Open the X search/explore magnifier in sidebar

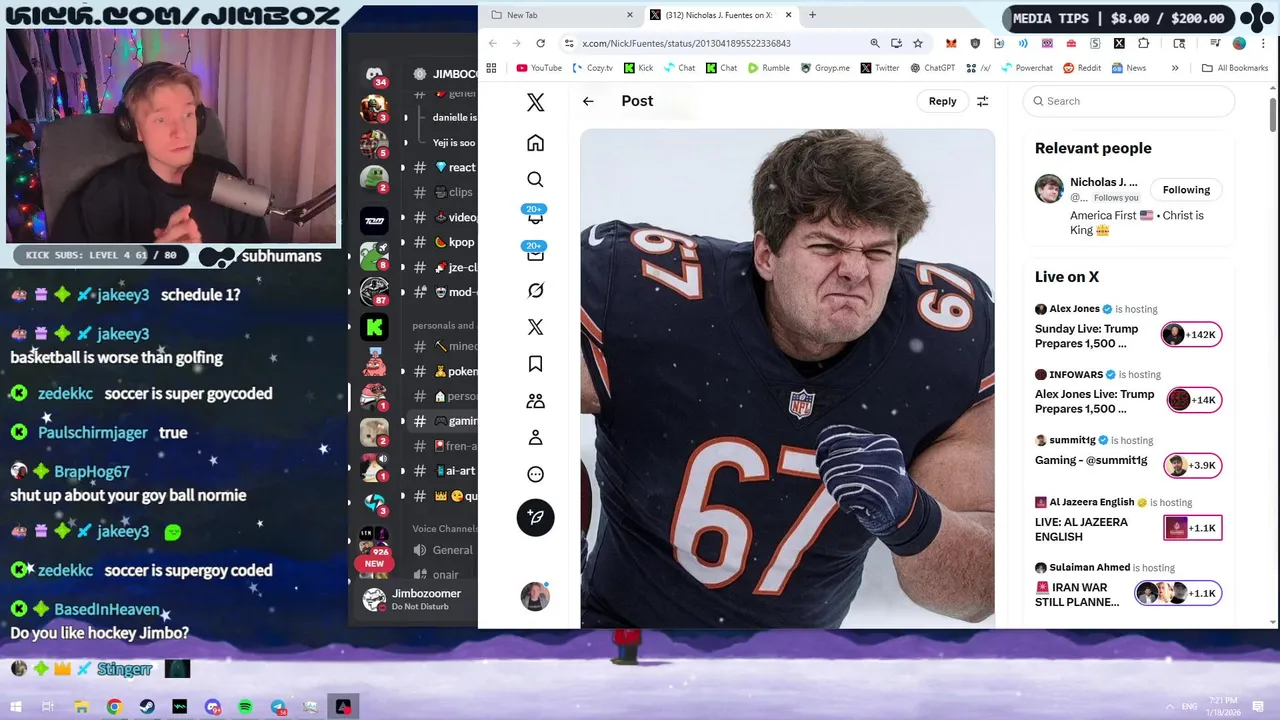click(535, 180)
